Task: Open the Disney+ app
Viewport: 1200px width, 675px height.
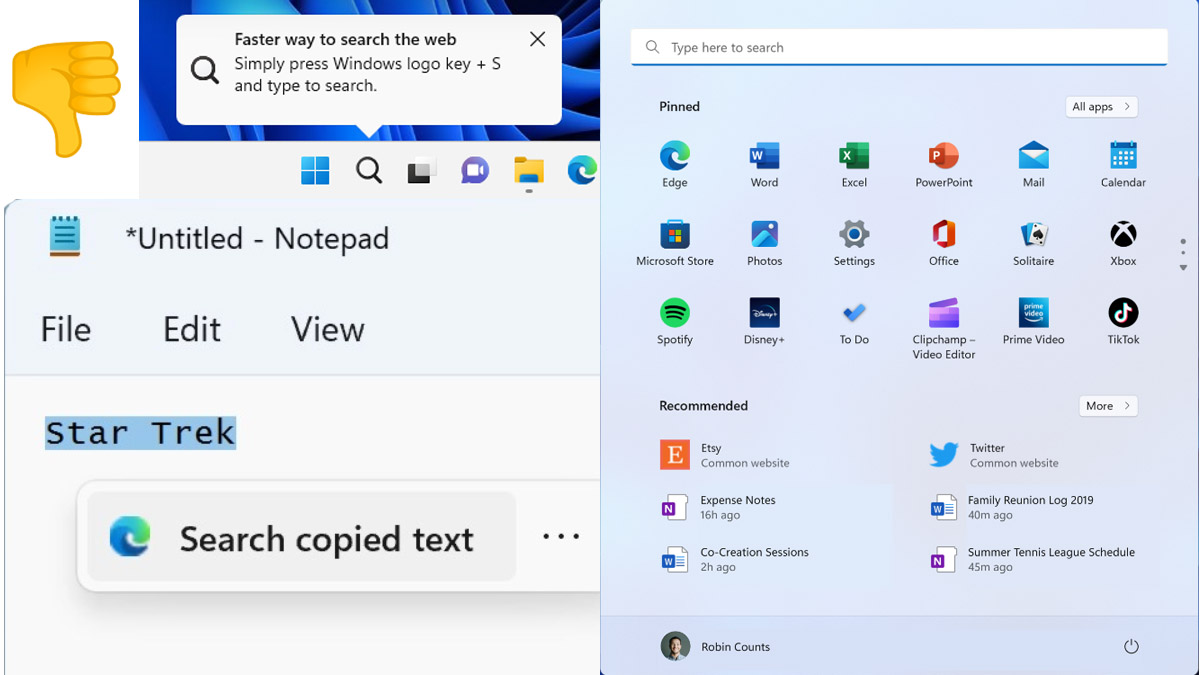Action: point(764,321)
